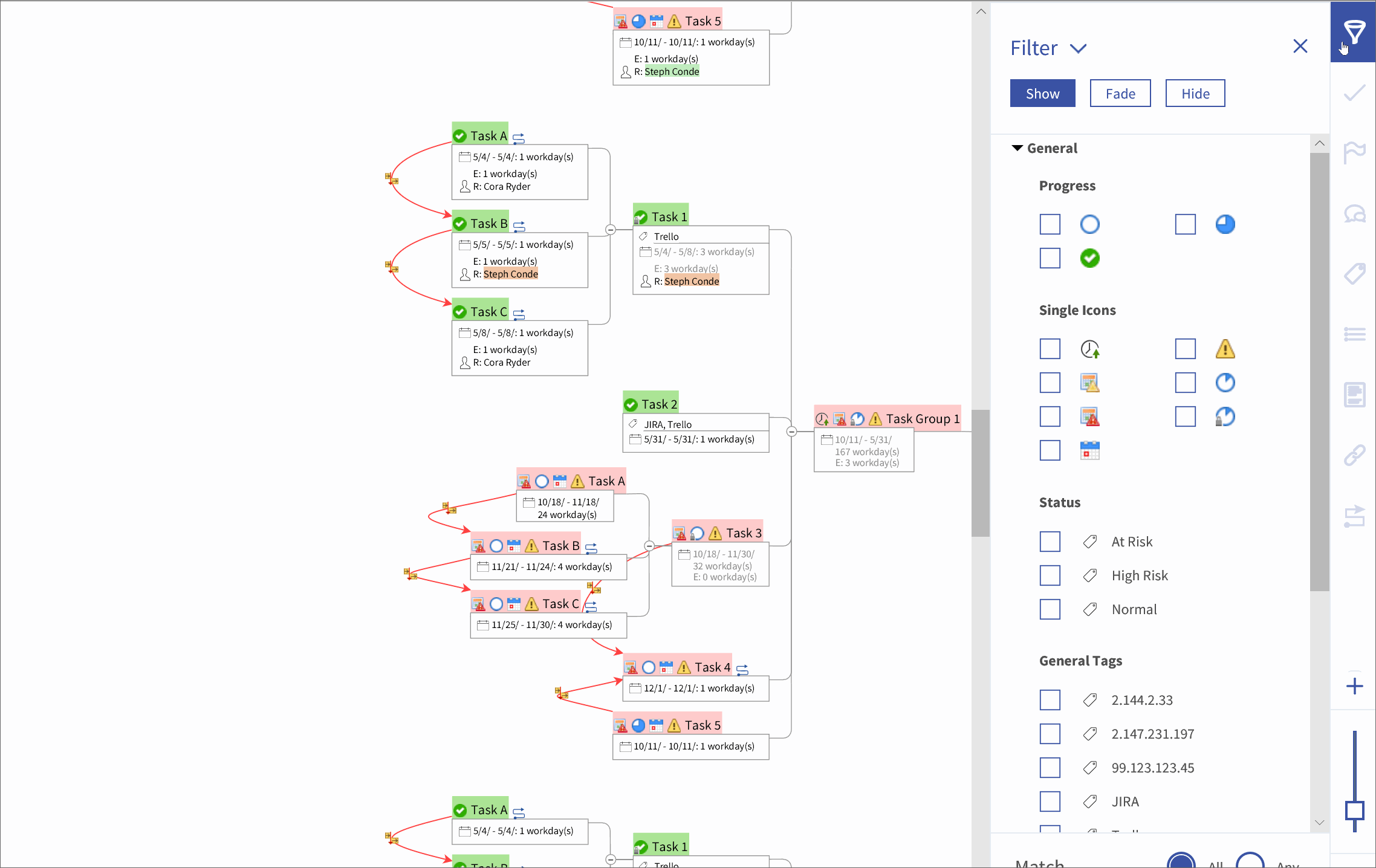The width and height of the screenshot is (1376, 868).
Task: Click the plus zoom-in icon
Action: [x=1354, y=686]
